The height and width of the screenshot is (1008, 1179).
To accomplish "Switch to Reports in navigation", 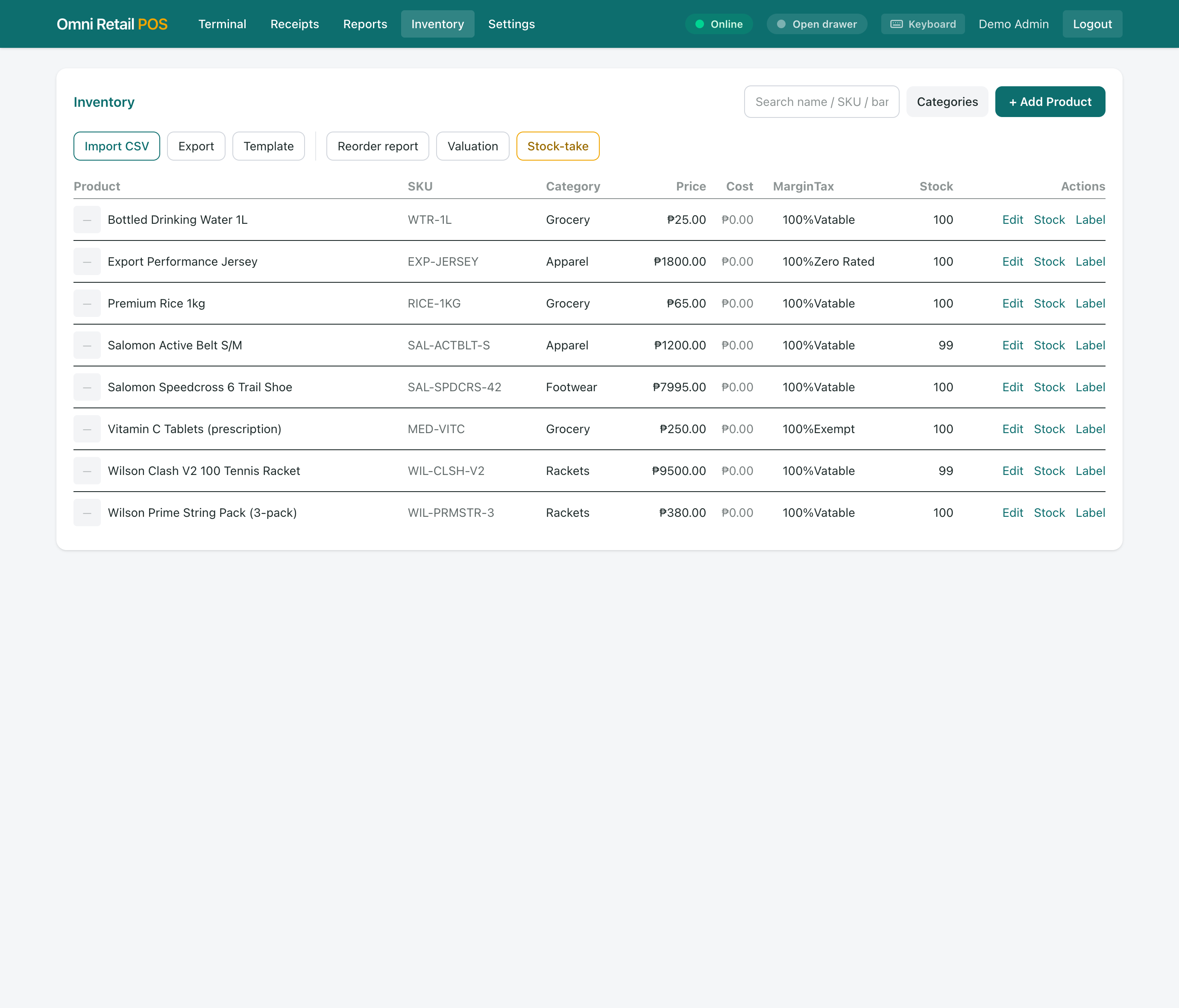I will [x=365, y=24].
